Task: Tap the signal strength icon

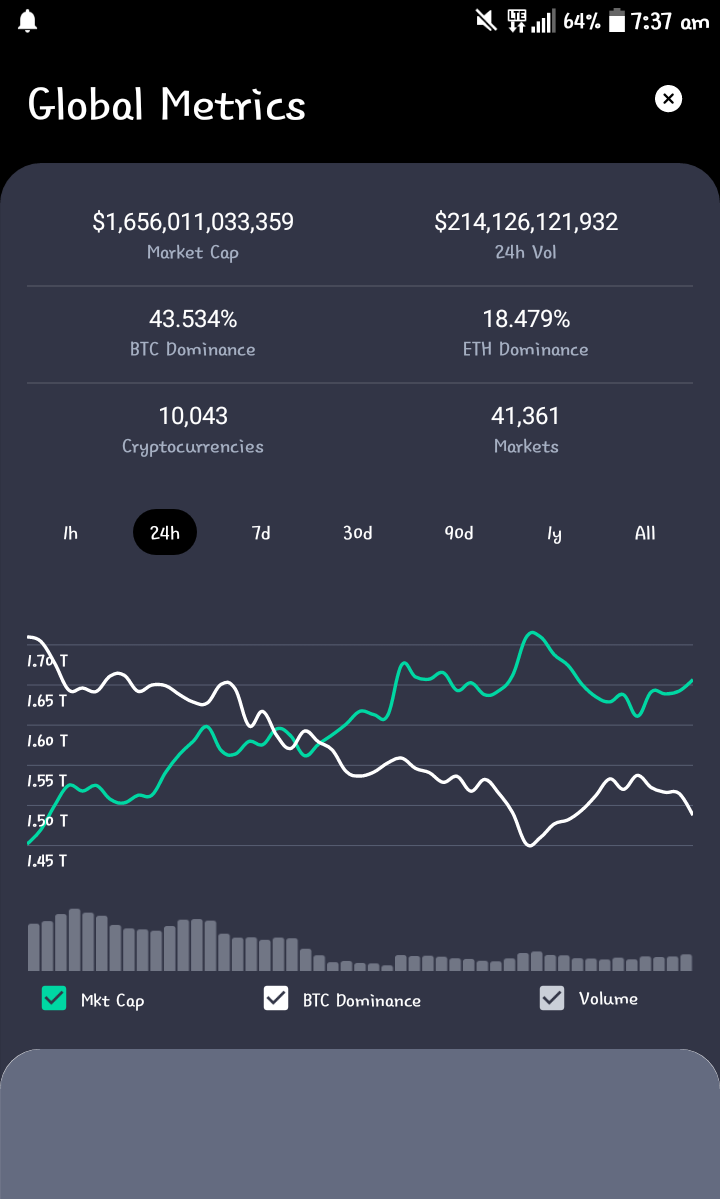Action: click(543, 21)
